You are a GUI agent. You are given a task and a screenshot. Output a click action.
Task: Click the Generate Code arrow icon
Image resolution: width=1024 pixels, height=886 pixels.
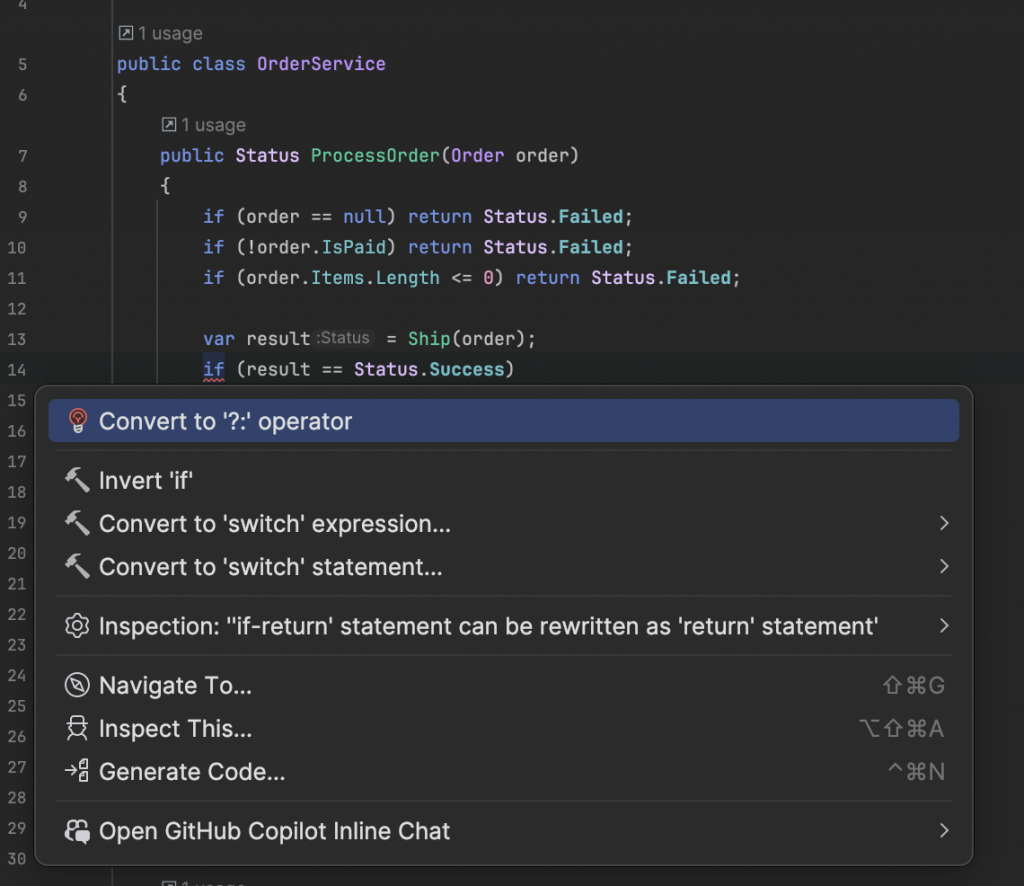77,772
